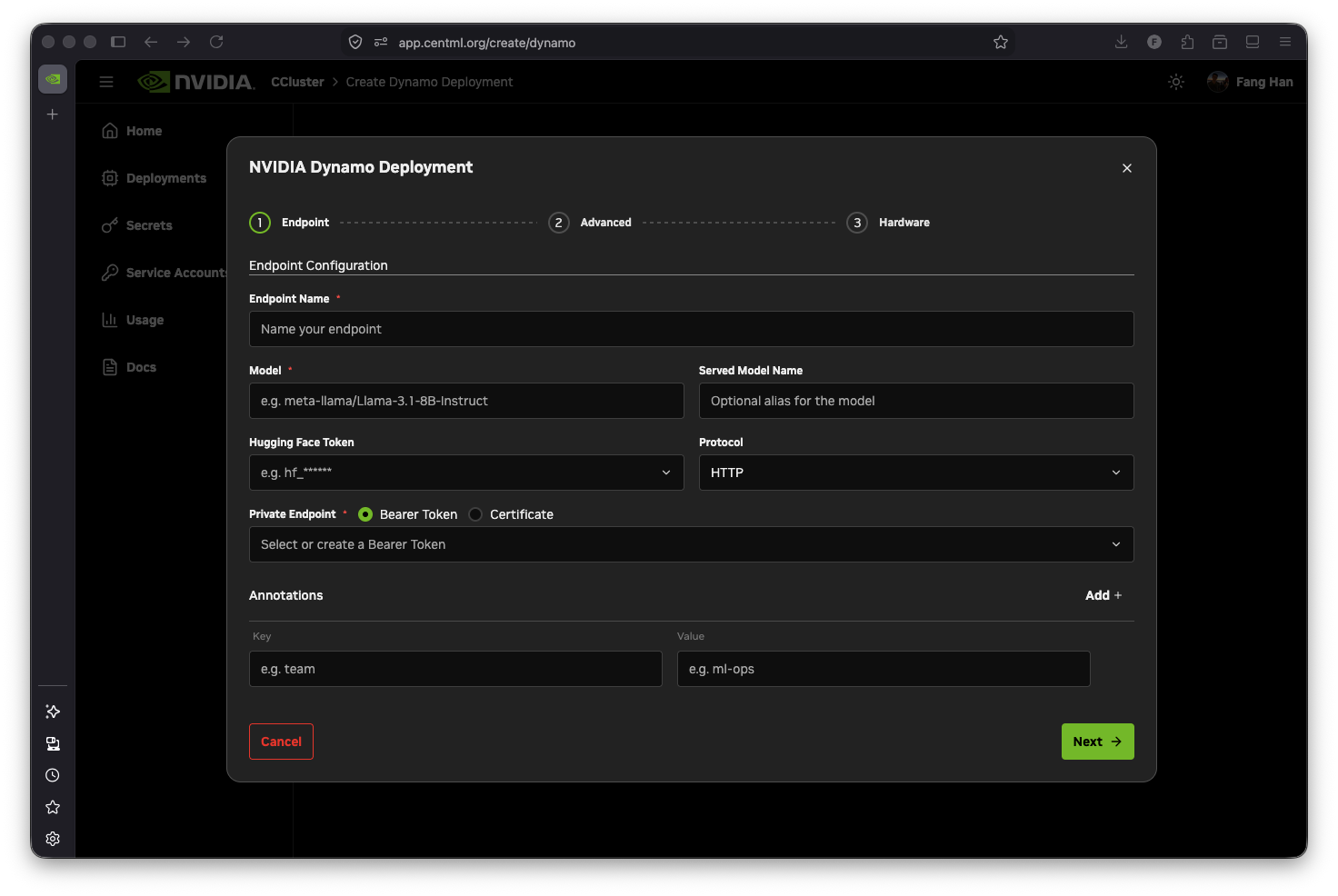Click the container box icon in the browser toolbar
The height and width of the screenshot is (896, 1338).
coord(1220,42)
